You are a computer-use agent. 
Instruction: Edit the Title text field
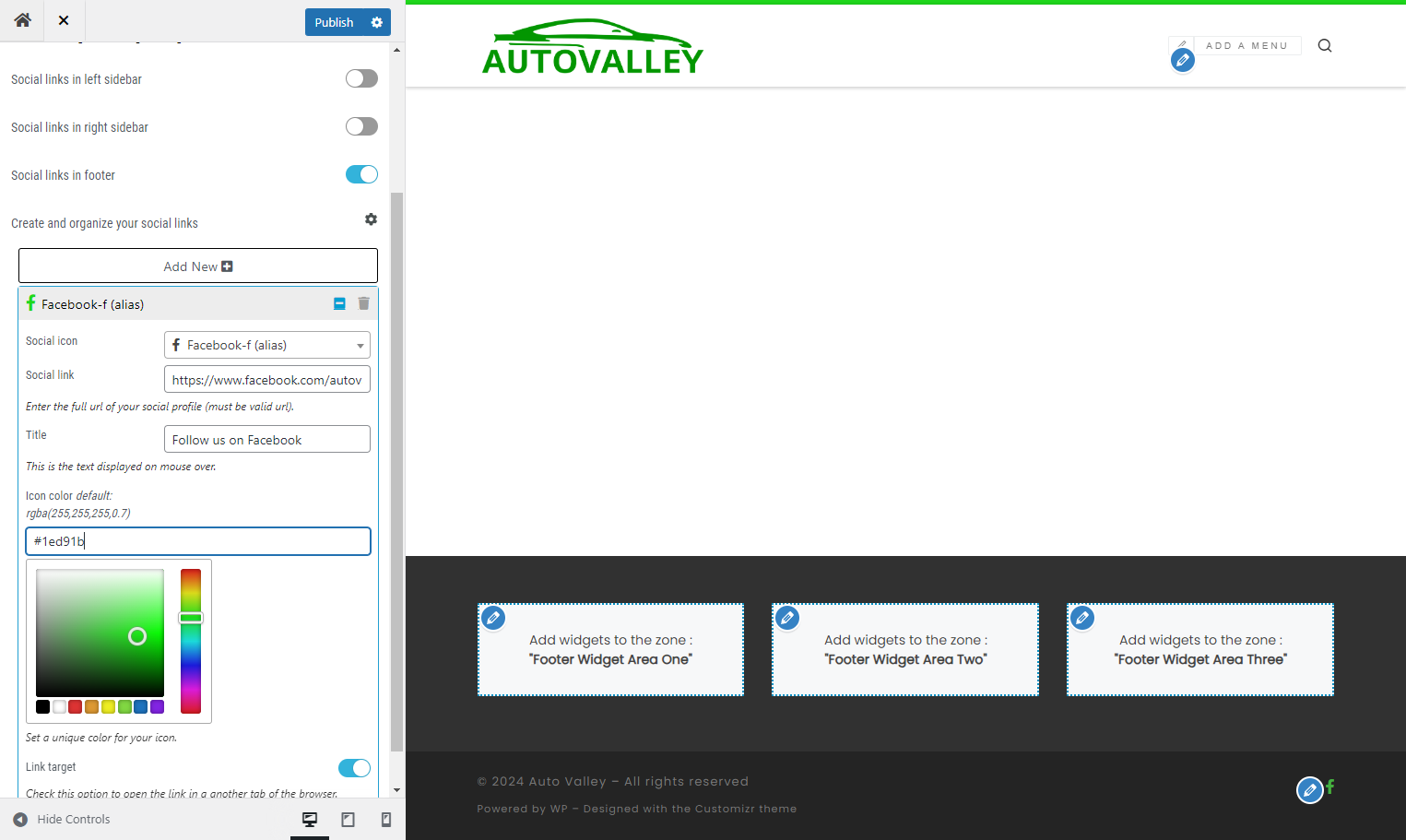pos(267,439)
